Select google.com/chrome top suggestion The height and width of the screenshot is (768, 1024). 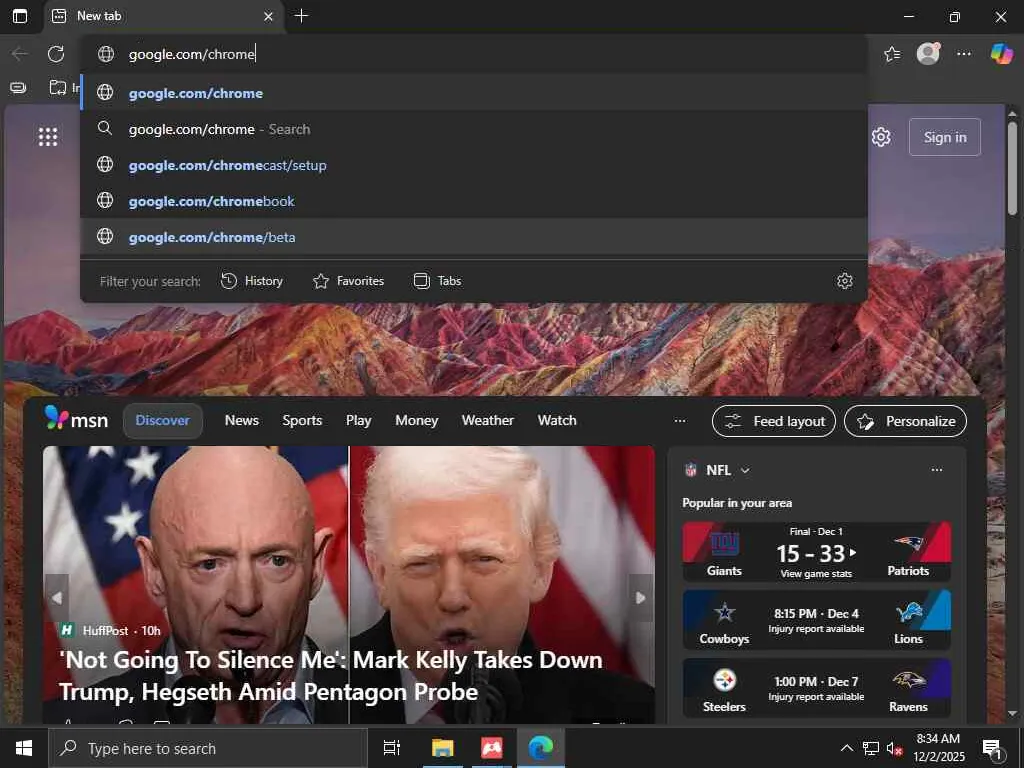tap(474, 93)
